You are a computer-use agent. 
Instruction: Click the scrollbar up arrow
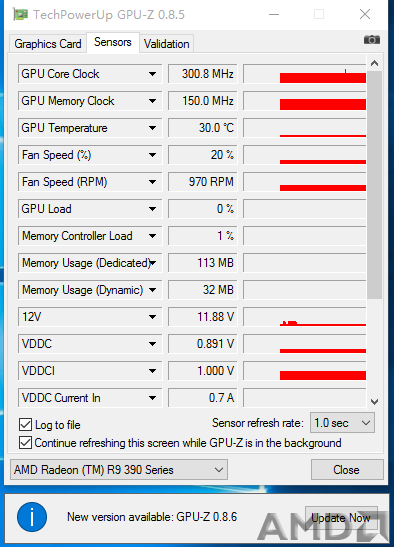click(x=374, y=63)
